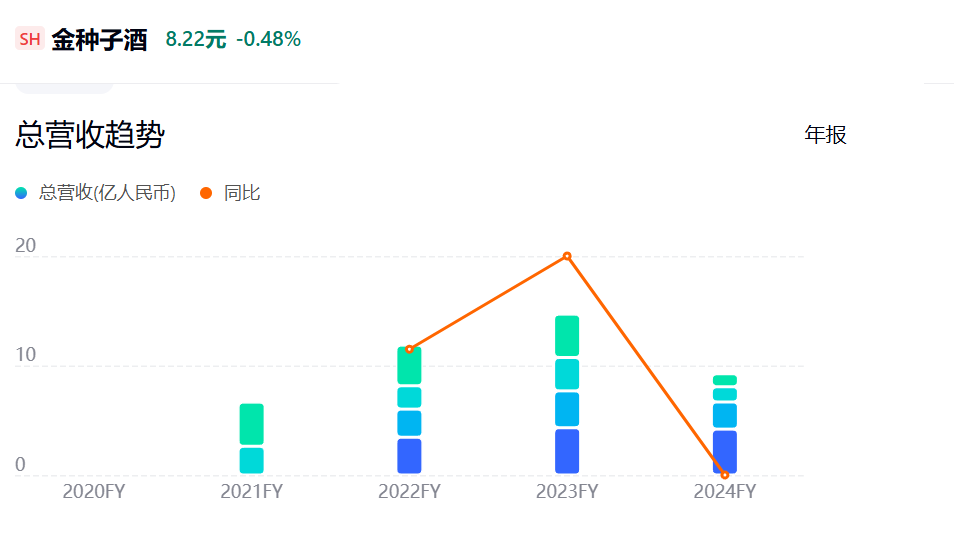Image resolution: width=954 pixels, height=537 pixels.
Task: Click the 2024FY axis label
Action: 725,491
